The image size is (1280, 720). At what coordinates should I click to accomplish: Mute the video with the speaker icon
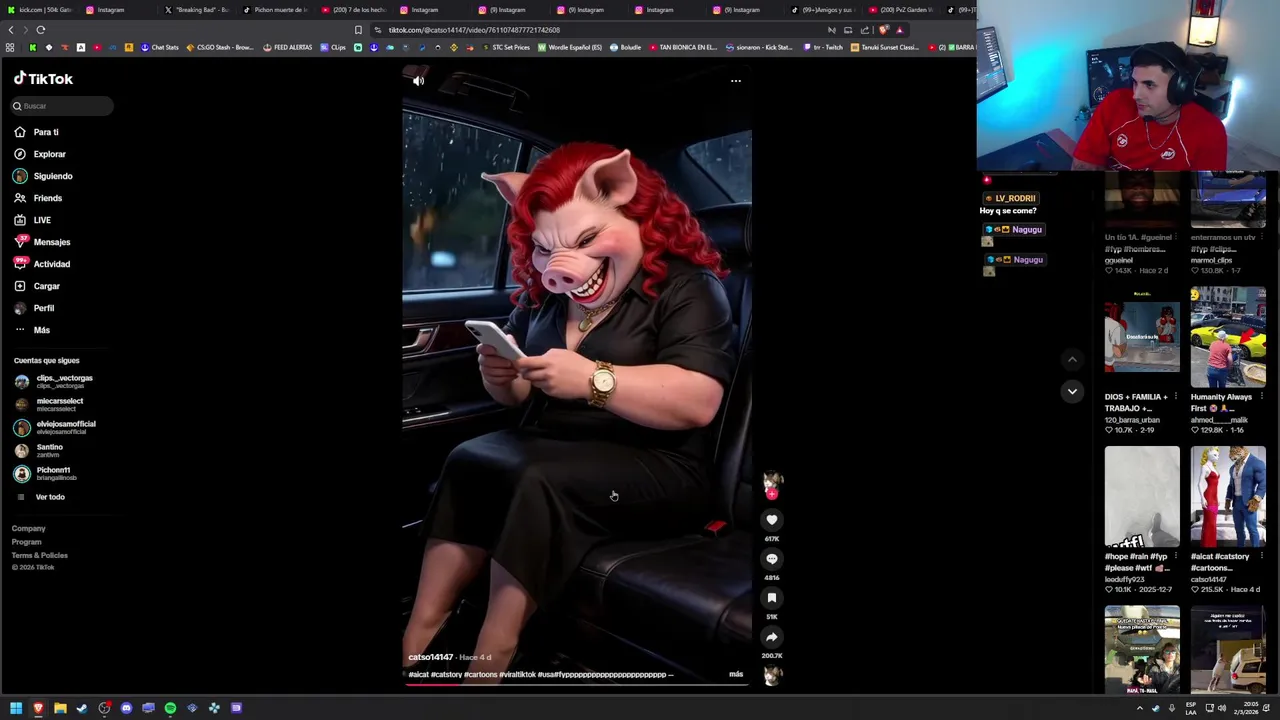[x=418, y=81]
